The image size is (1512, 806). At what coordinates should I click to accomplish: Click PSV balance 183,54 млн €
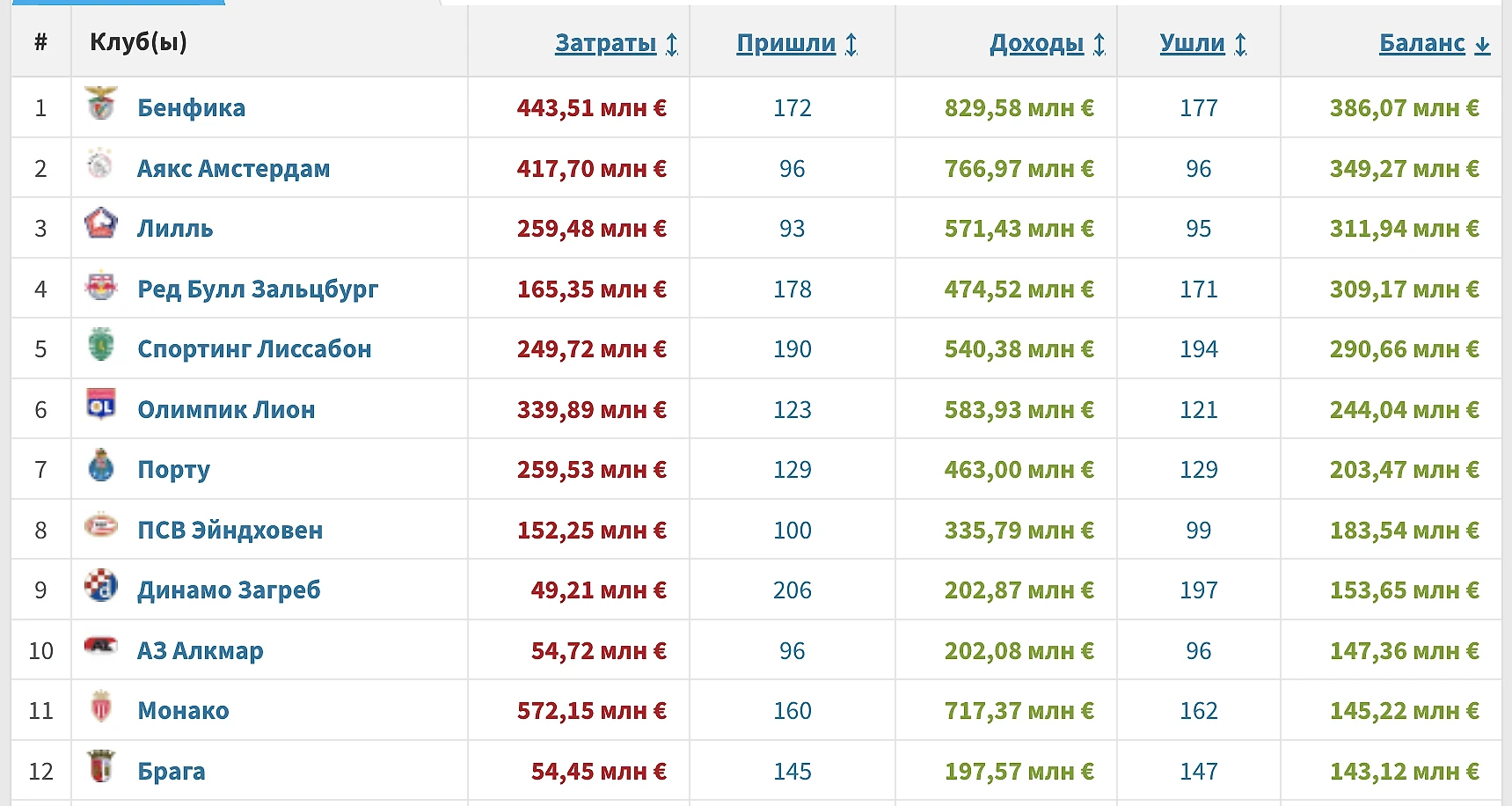pos(1405,530)
